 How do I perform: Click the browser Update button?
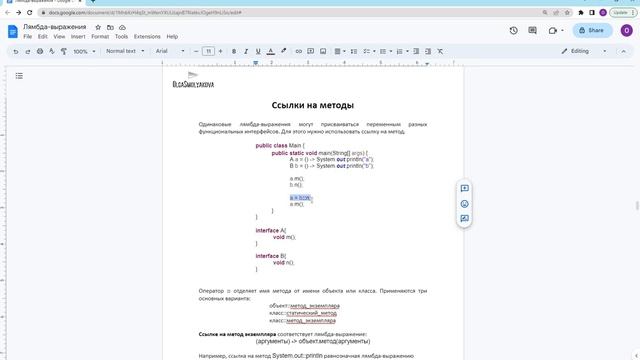[x=623, y=13]
